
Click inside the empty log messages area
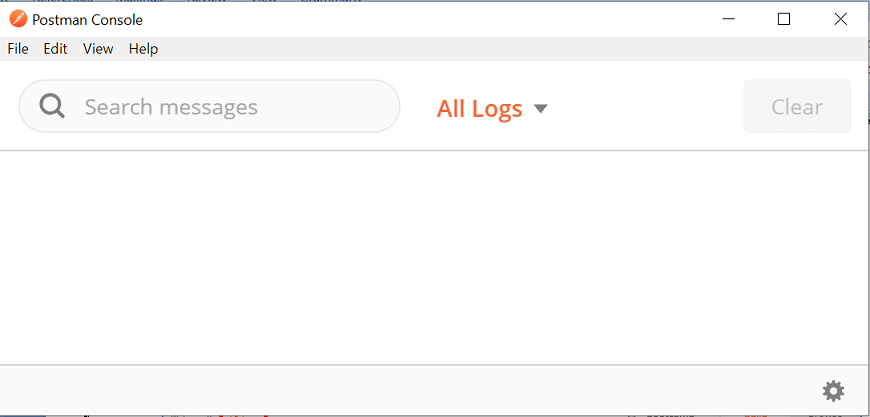point(433,257)
